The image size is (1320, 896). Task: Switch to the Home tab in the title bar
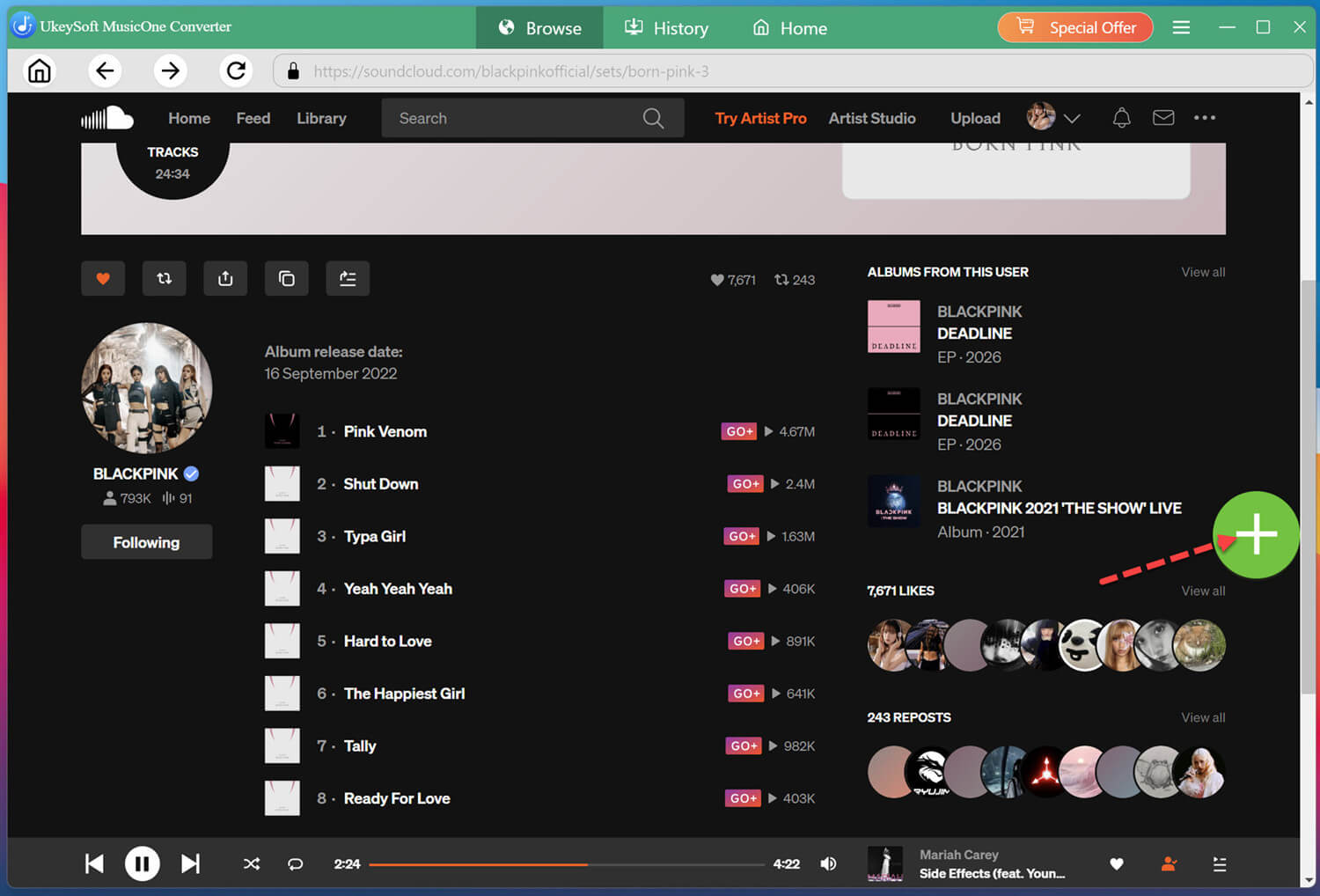click(789, 27)
